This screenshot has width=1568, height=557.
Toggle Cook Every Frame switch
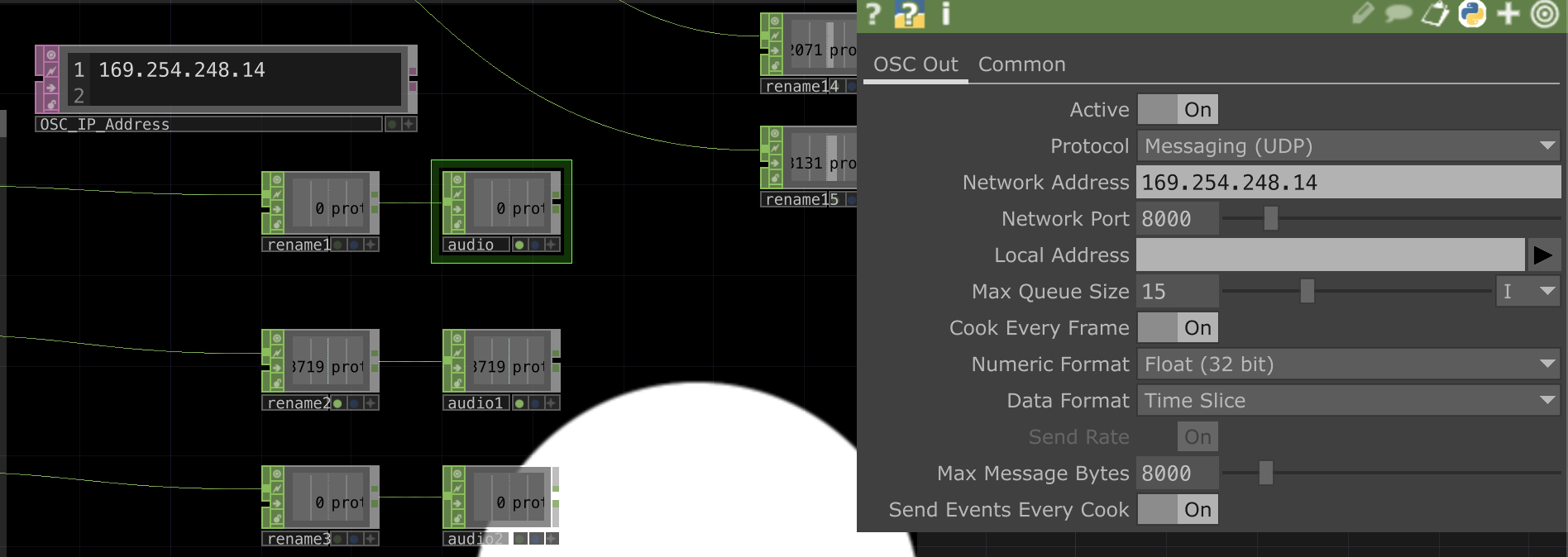(x=1178, y=328)
